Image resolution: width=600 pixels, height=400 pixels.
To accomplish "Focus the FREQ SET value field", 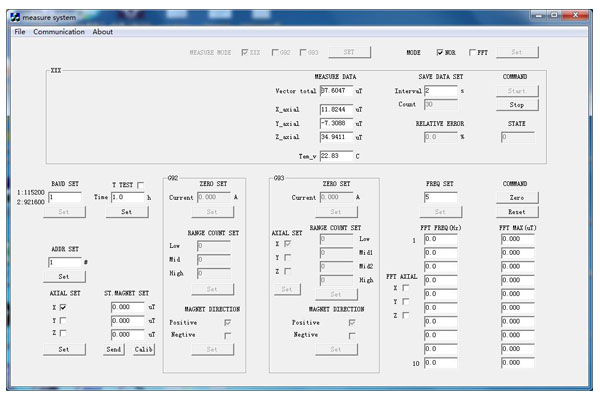I will (442, 198).
